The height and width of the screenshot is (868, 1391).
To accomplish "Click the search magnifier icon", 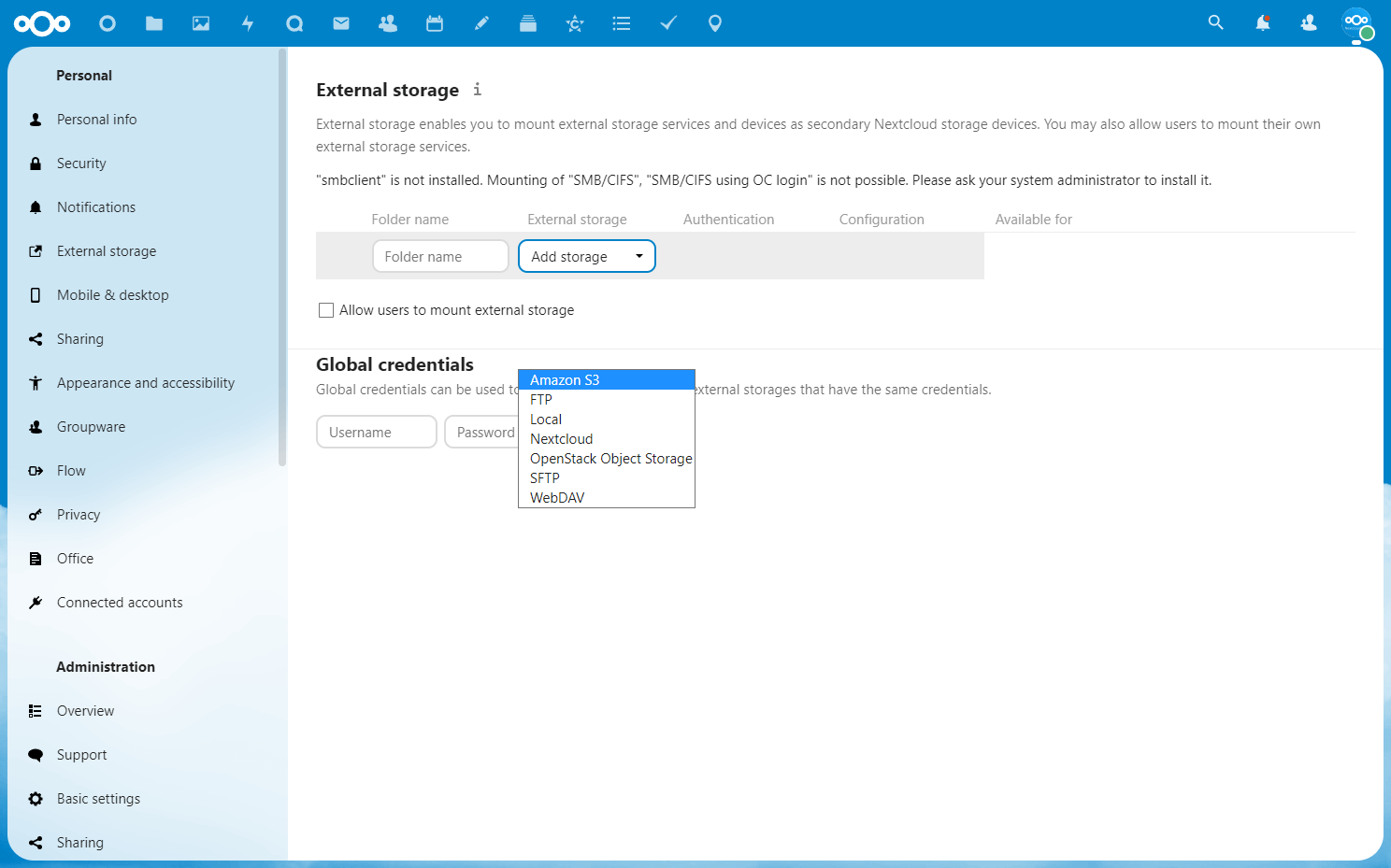I will [1215, 22].
